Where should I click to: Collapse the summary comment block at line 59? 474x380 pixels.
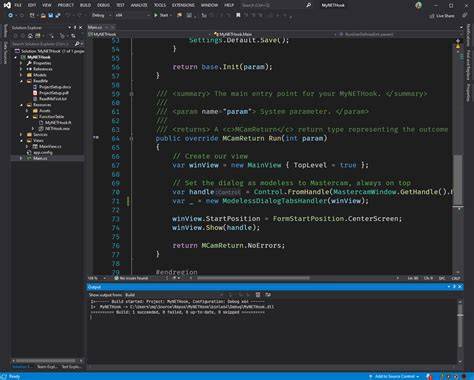click(x=132, y=94)
